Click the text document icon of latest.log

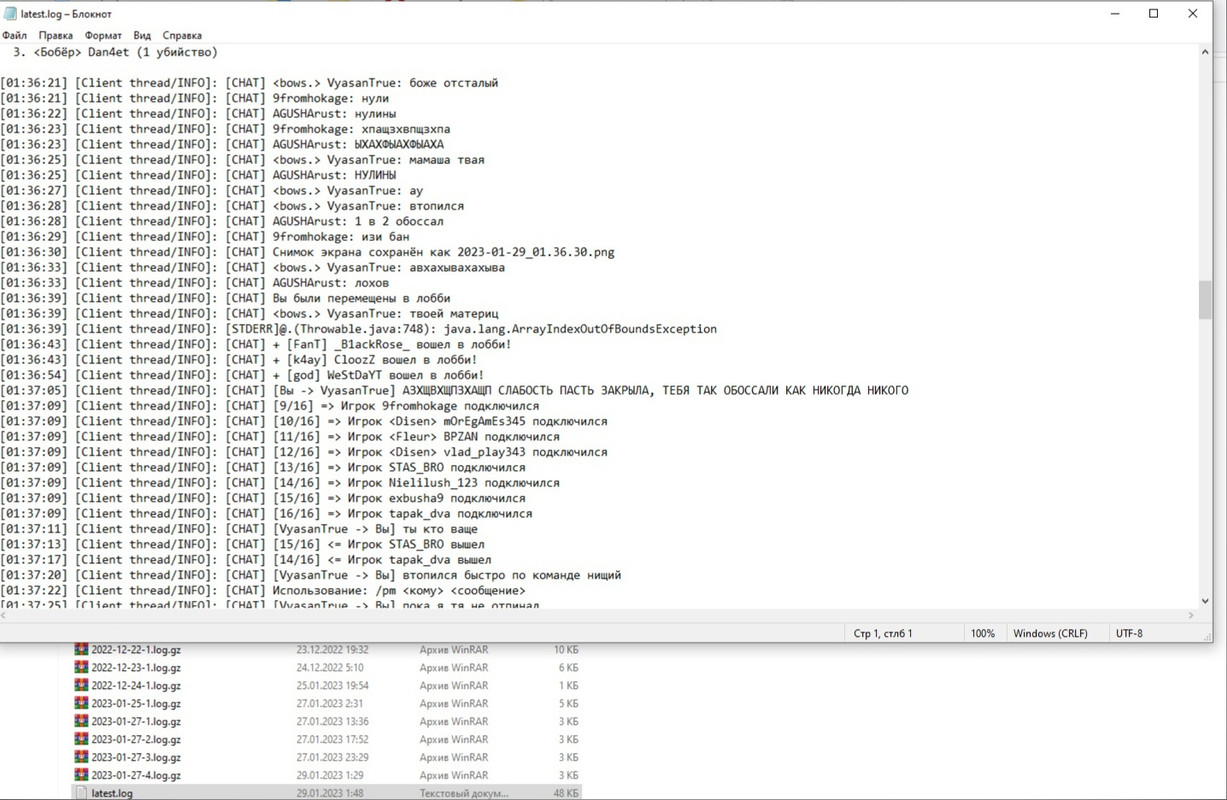click(81, 794)
